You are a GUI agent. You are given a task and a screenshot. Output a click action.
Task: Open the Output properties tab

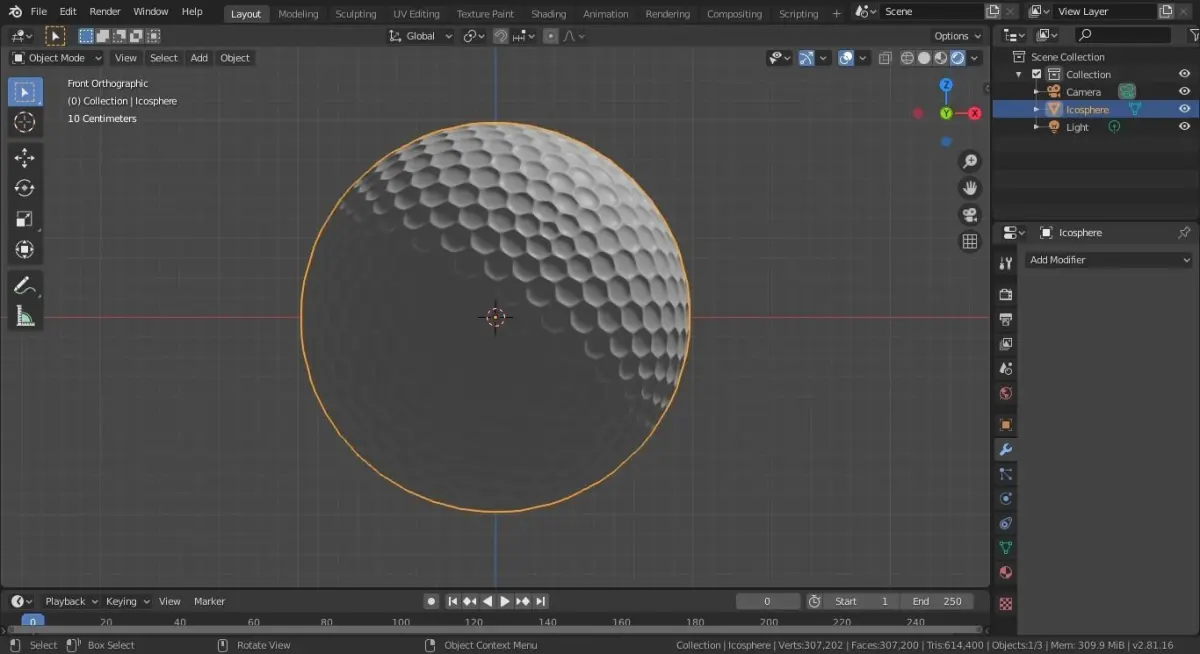coord(1006,319)
